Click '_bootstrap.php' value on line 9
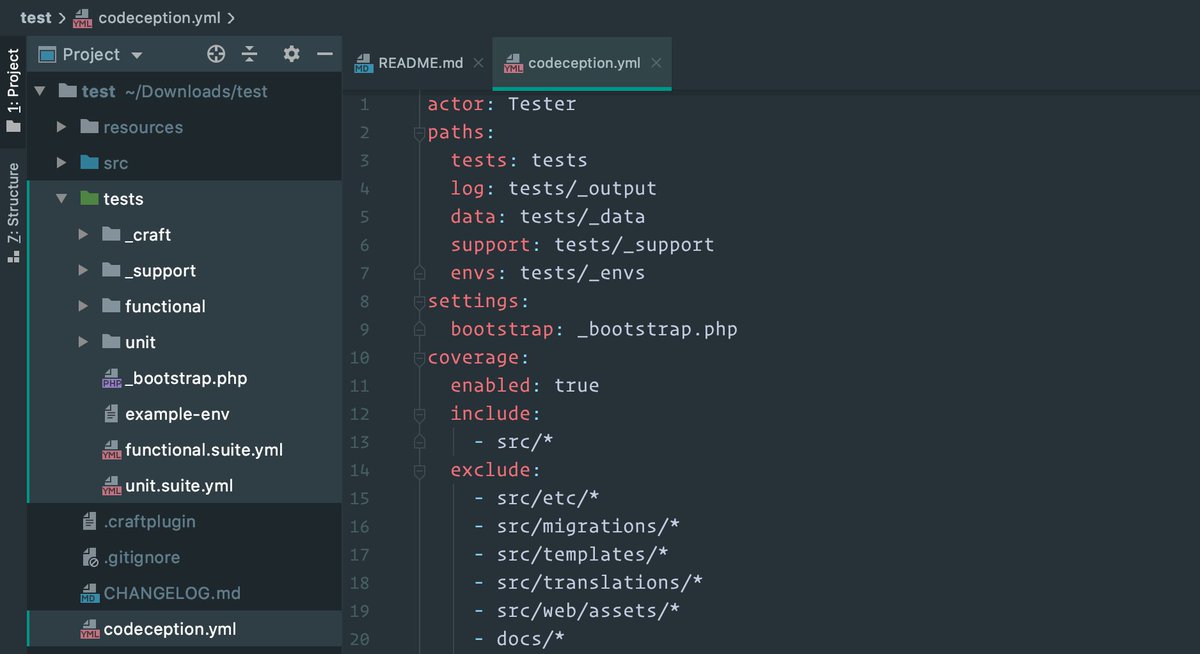The image size is (1200, 654). click(x=658, y=329)
